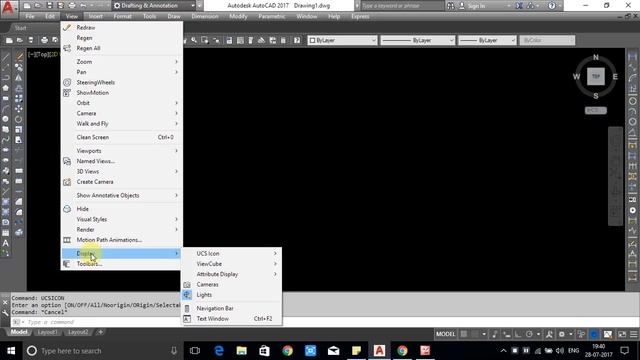
Task: Expand the Attribute Display submenu
Action: click(x=231, y=274)
